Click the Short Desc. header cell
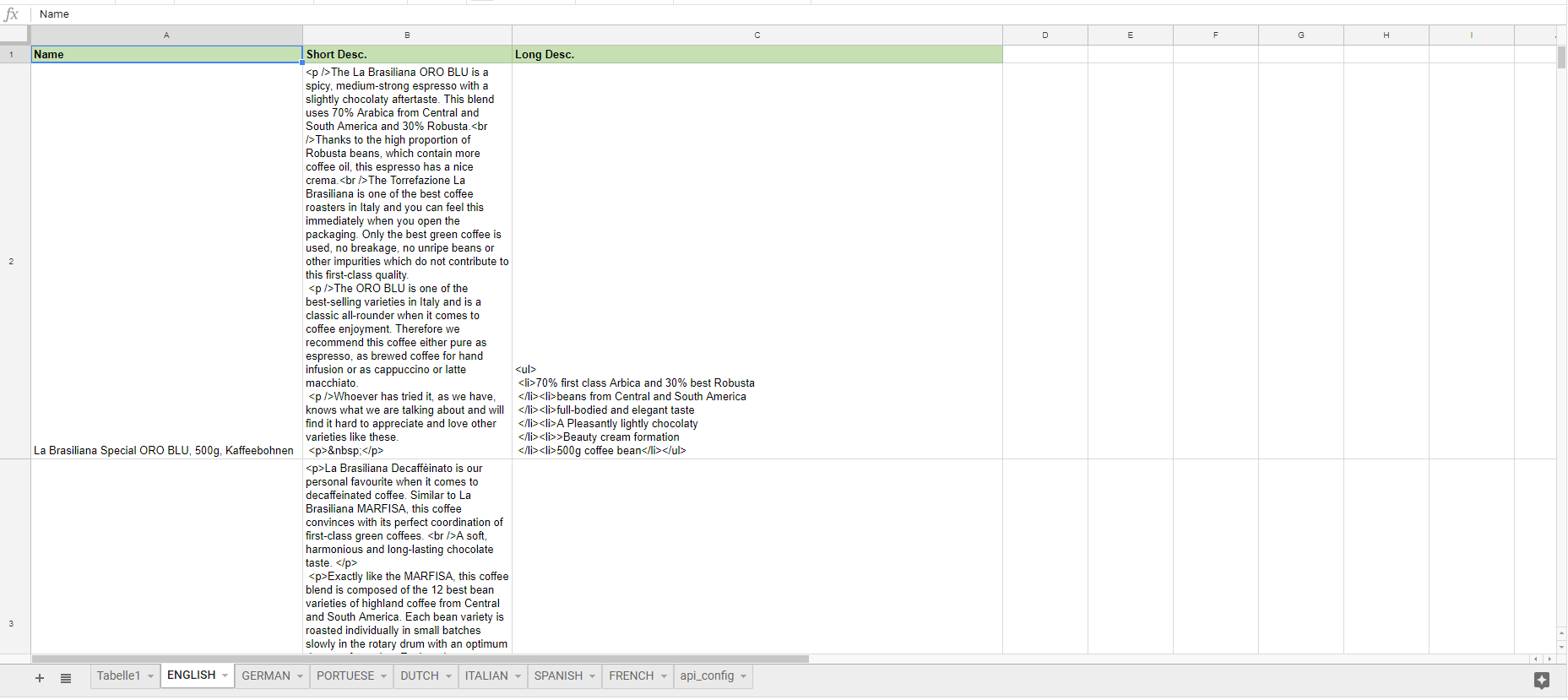Image resolution: width=1568 pixels, height=700 pixels. click(407, 55)
